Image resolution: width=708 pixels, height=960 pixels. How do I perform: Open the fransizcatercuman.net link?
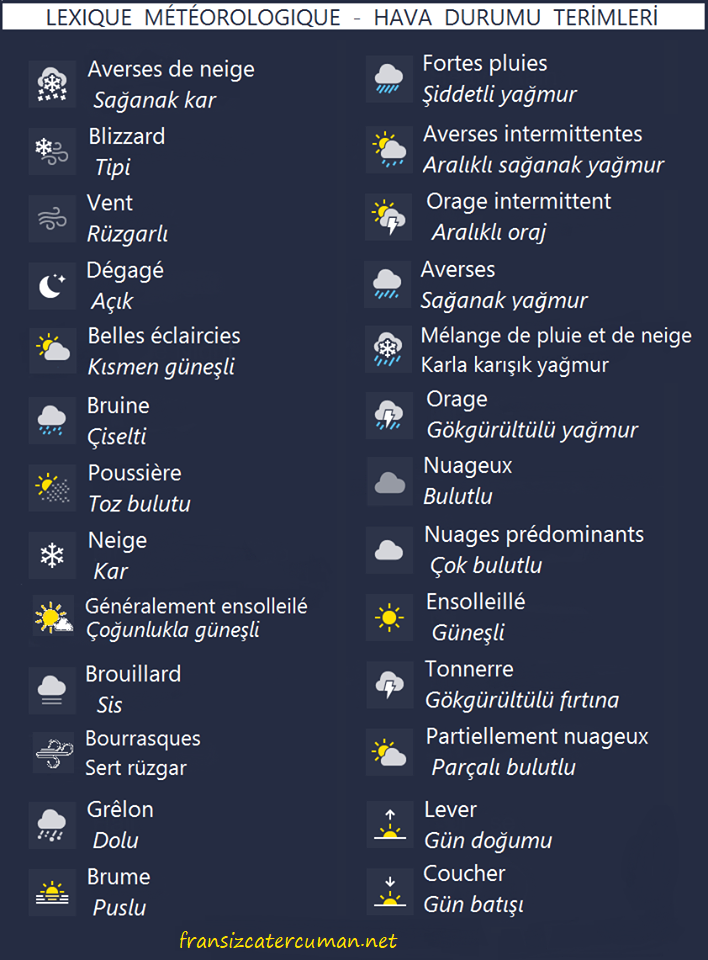pos(288,940)
